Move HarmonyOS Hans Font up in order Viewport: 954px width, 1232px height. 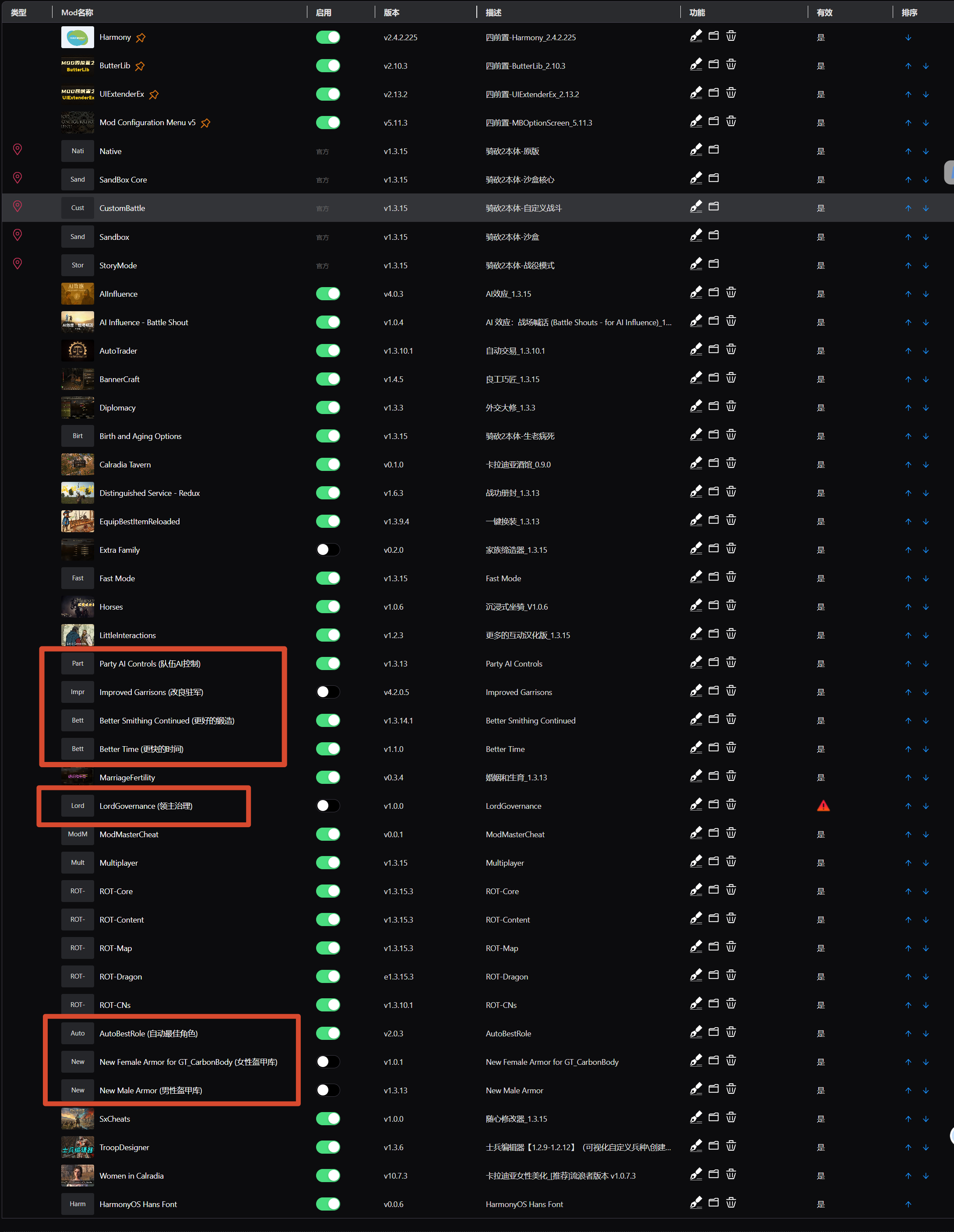click(x=908, y=1204)
